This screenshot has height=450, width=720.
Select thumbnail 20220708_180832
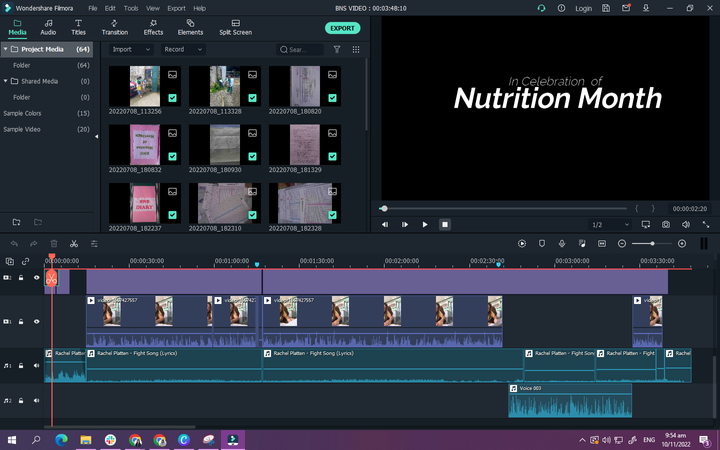pos(145,145)
